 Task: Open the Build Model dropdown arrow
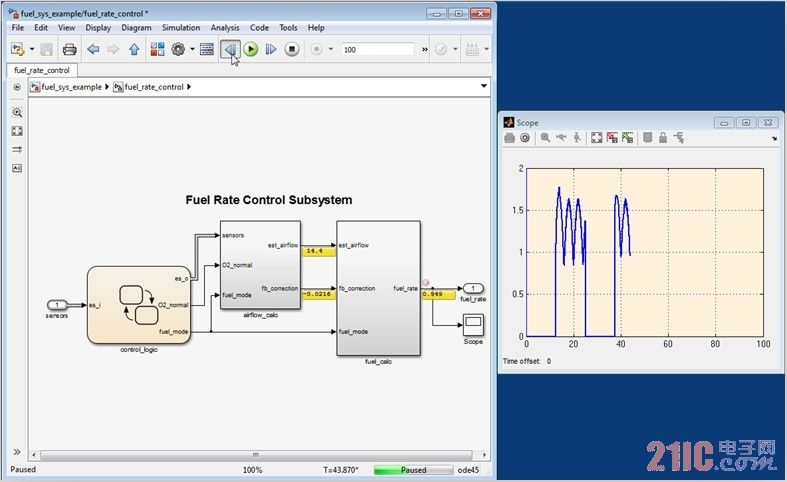pos(486,49)
